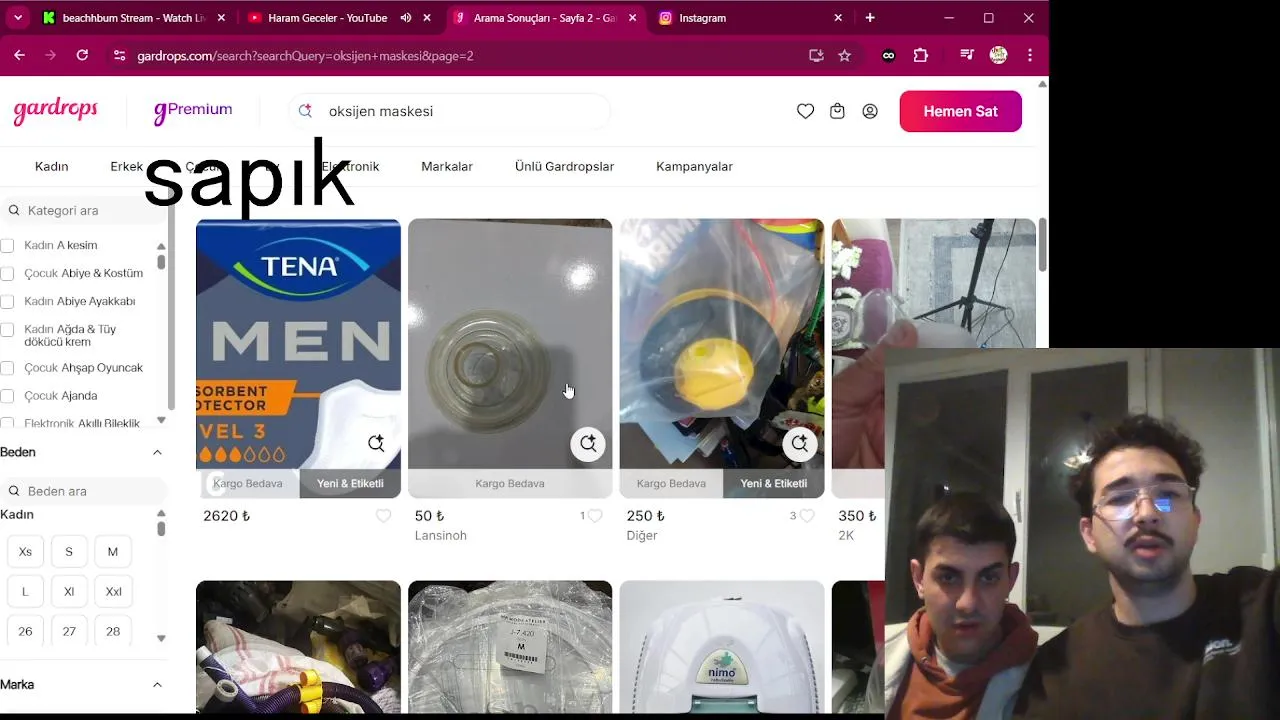
Task: Open the Kampanyalar menu
Action: pyautogui.click(x=694, y=167)
